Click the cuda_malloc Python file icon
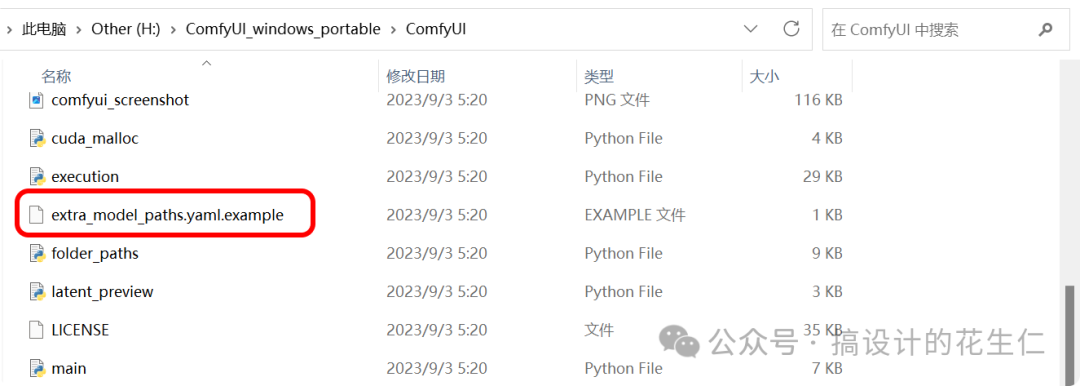 point(37,139)
